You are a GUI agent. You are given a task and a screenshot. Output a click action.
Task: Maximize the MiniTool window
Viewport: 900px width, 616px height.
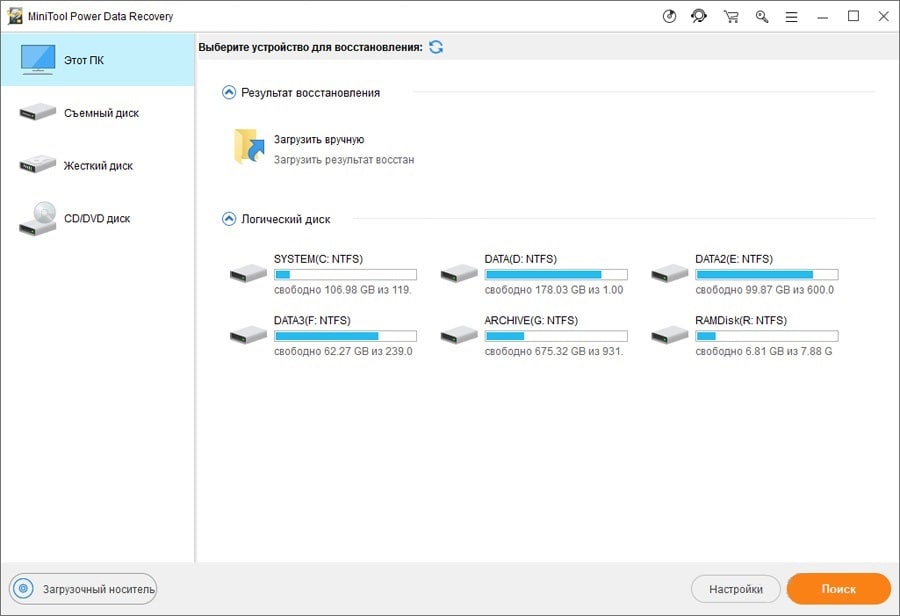[x=854, y=16]
